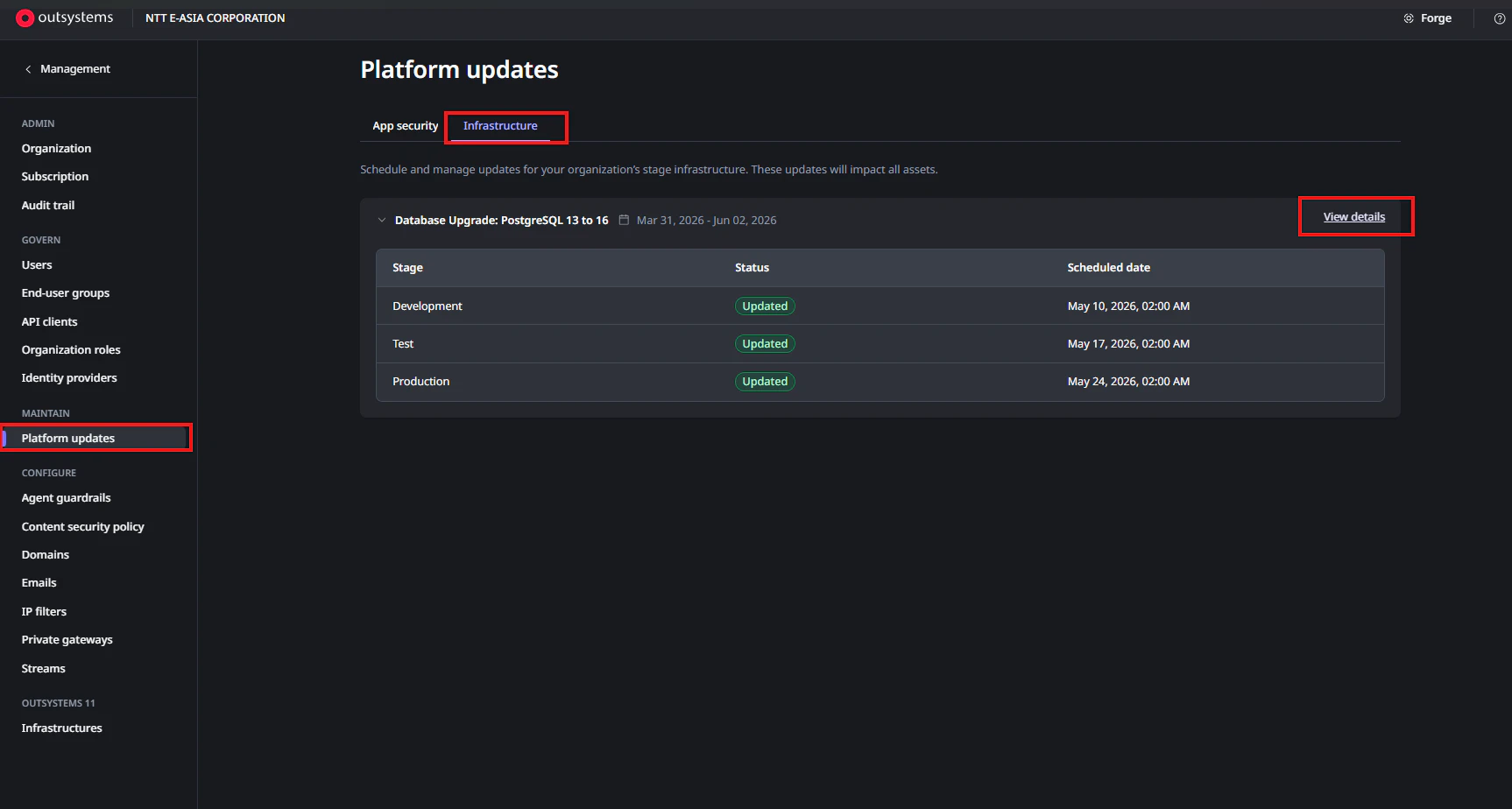Open the Forge icon in header
1512x809 pixels.
tap(1409, 18)
